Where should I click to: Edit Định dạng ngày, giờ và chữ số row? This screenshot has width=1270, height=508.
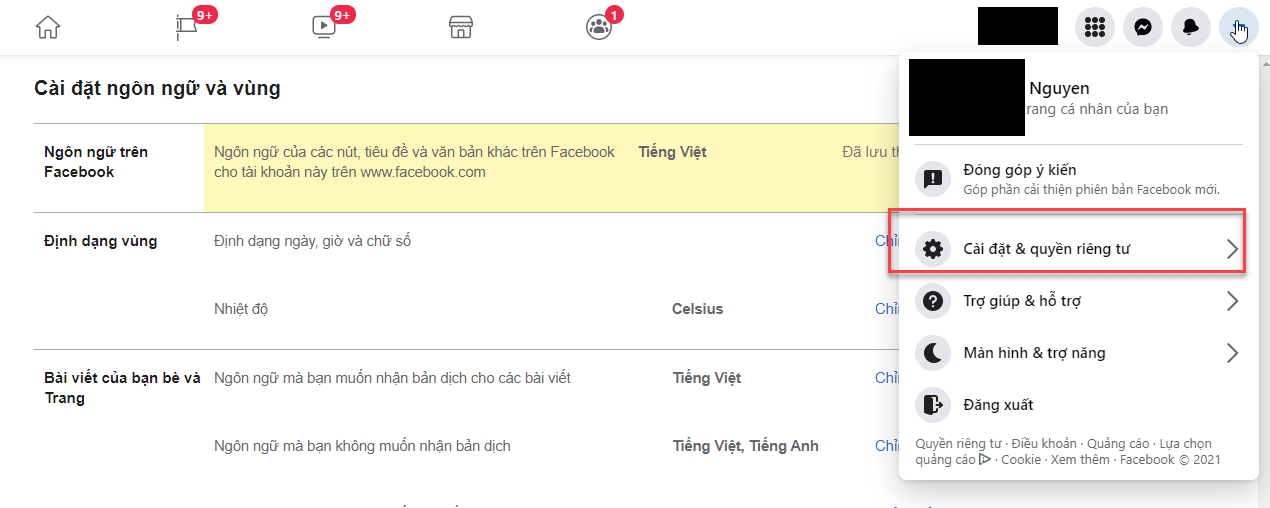tap(886, 241)
